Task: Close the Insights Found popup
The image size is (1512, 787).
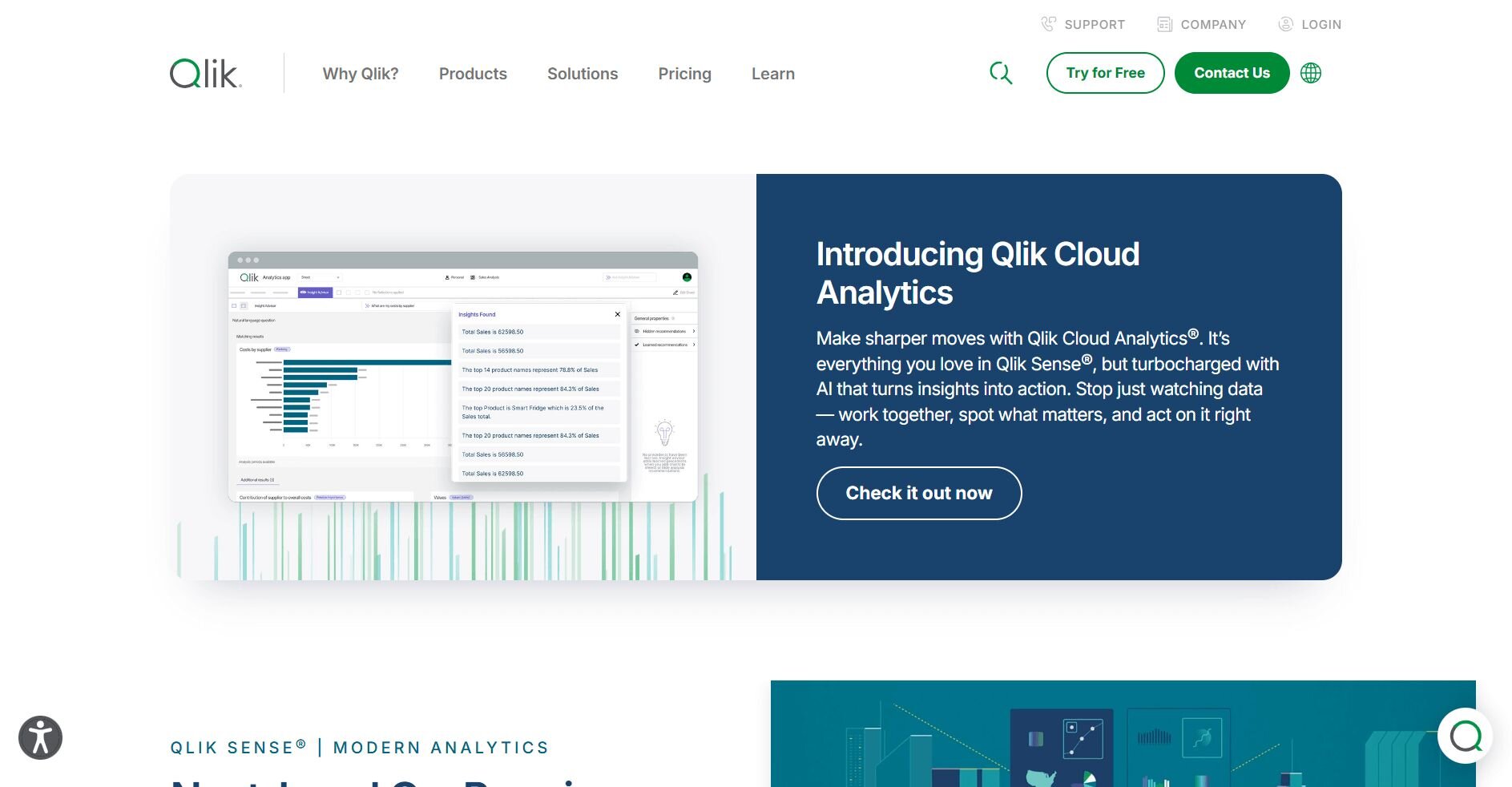Action: [617, 314]
